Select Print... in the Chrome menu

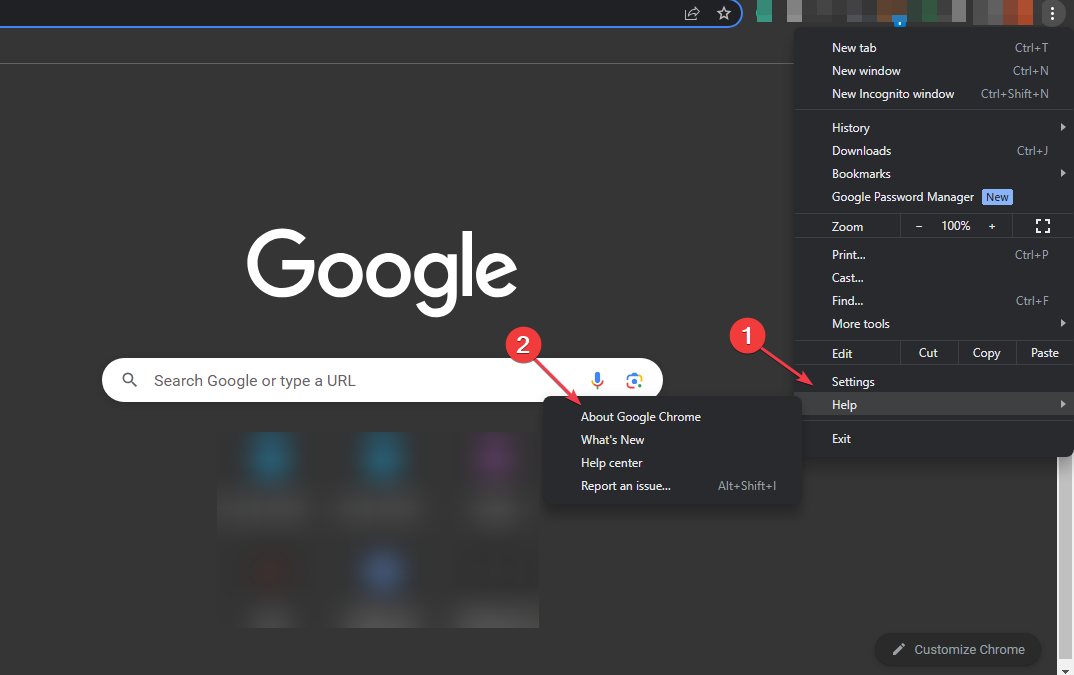[x=934, y=255]
